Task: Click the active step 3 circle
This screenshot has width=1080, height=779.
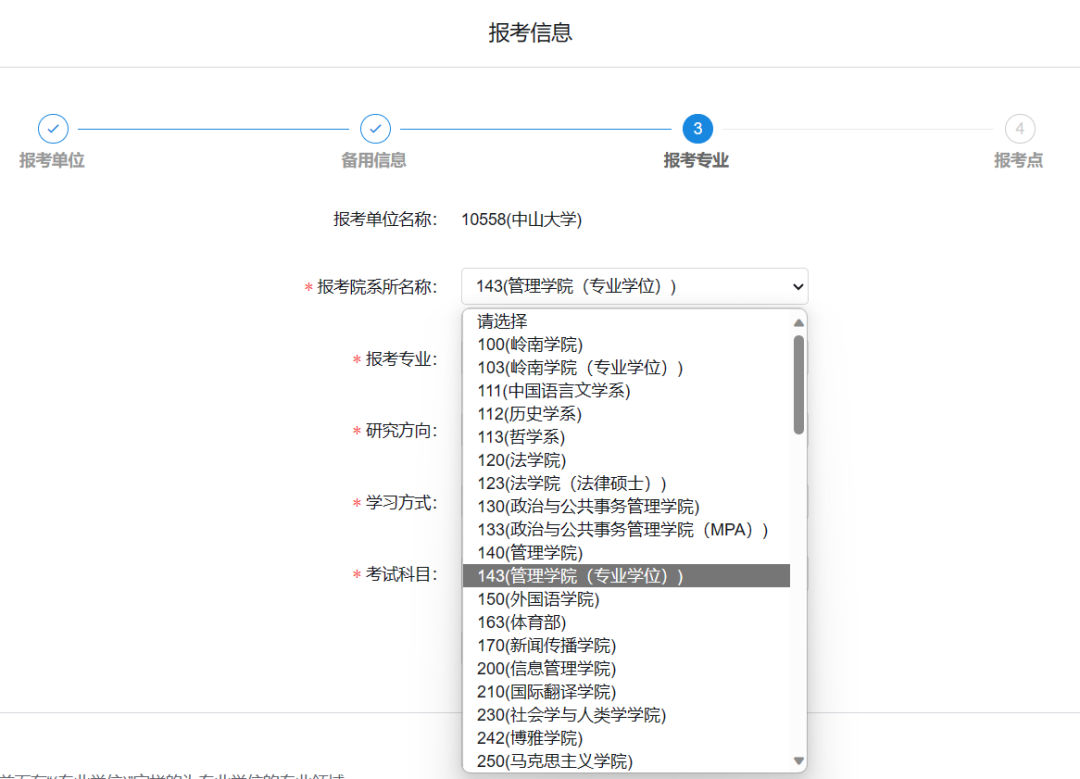Action: pyautogui.click(x=697, y=129)
